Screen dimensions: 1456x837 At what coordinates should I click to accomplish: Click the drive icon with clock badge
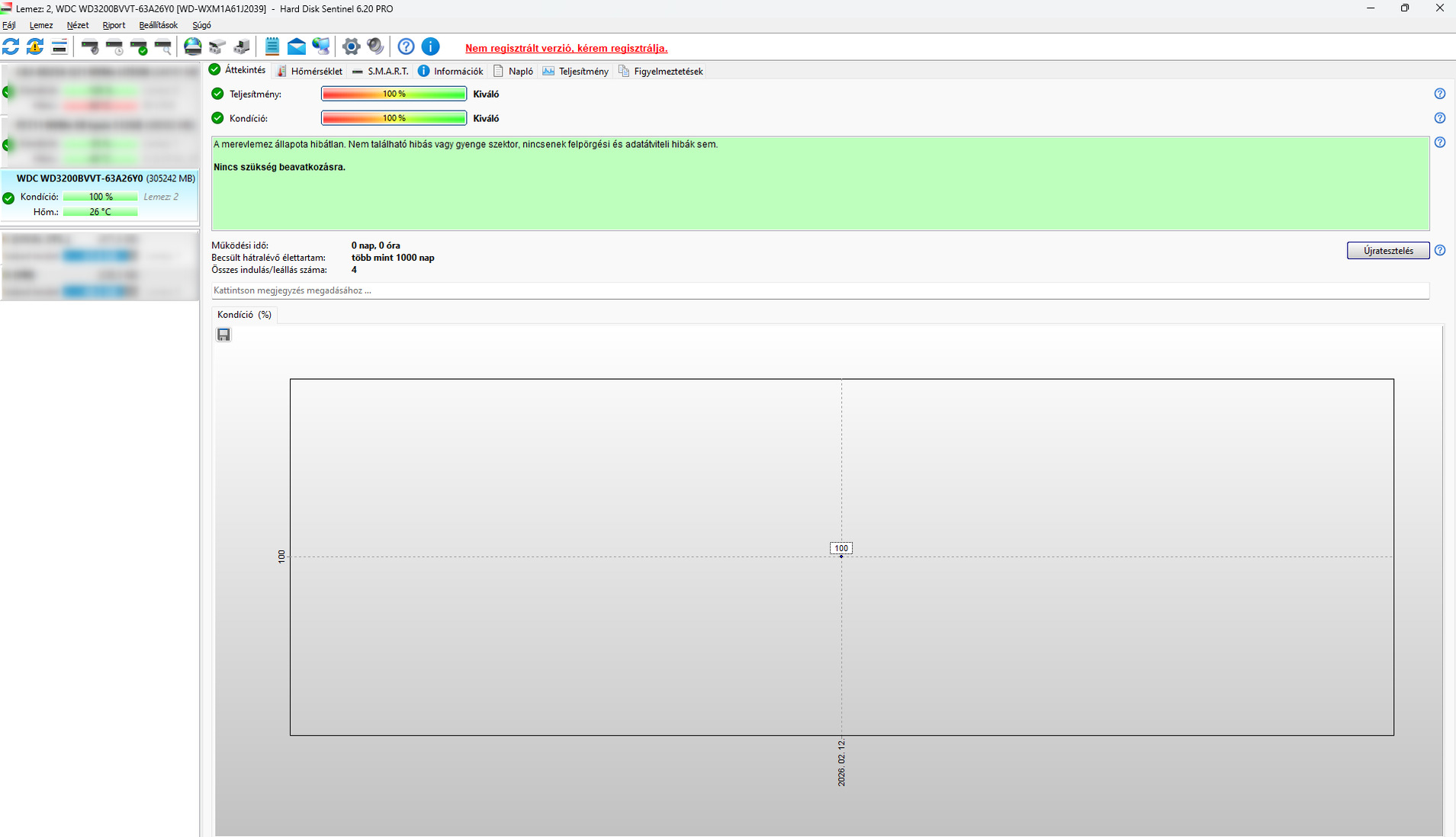point(114,46)
